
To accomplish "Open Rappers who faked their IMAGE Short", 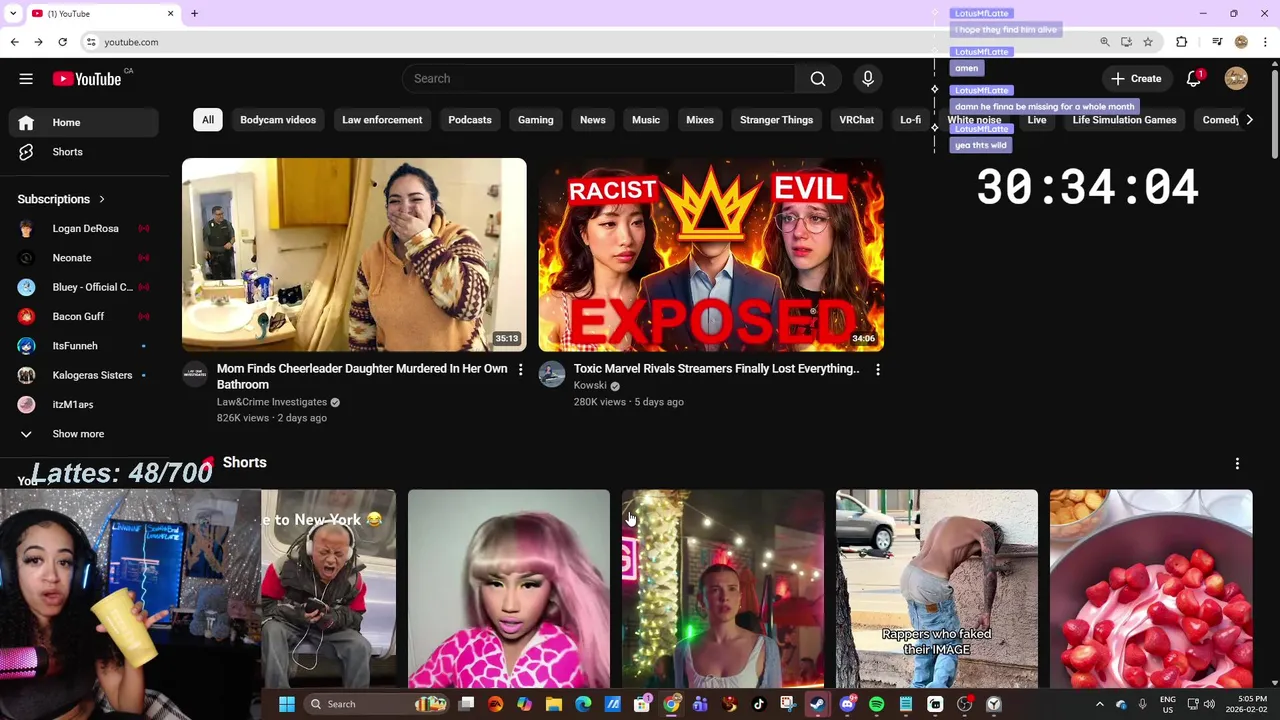I will 937,589.
